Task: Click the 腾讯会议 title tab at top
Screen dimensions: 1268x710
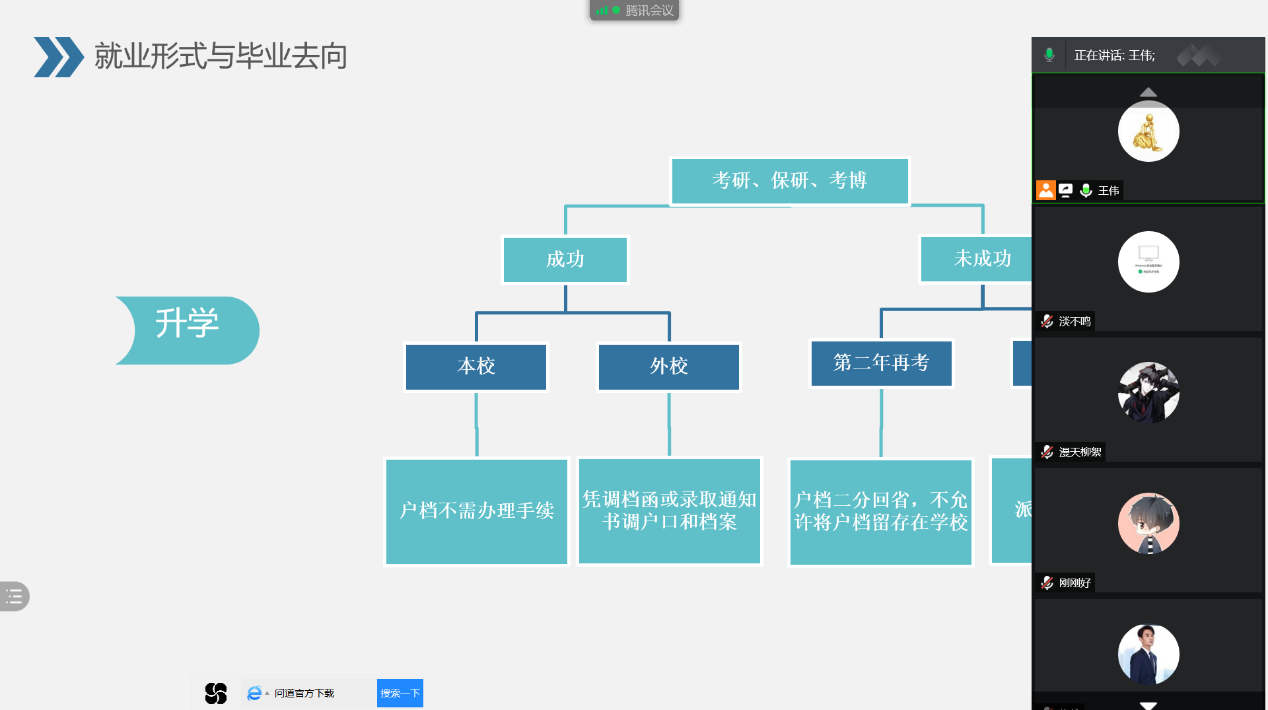Action: pos(648,10)
